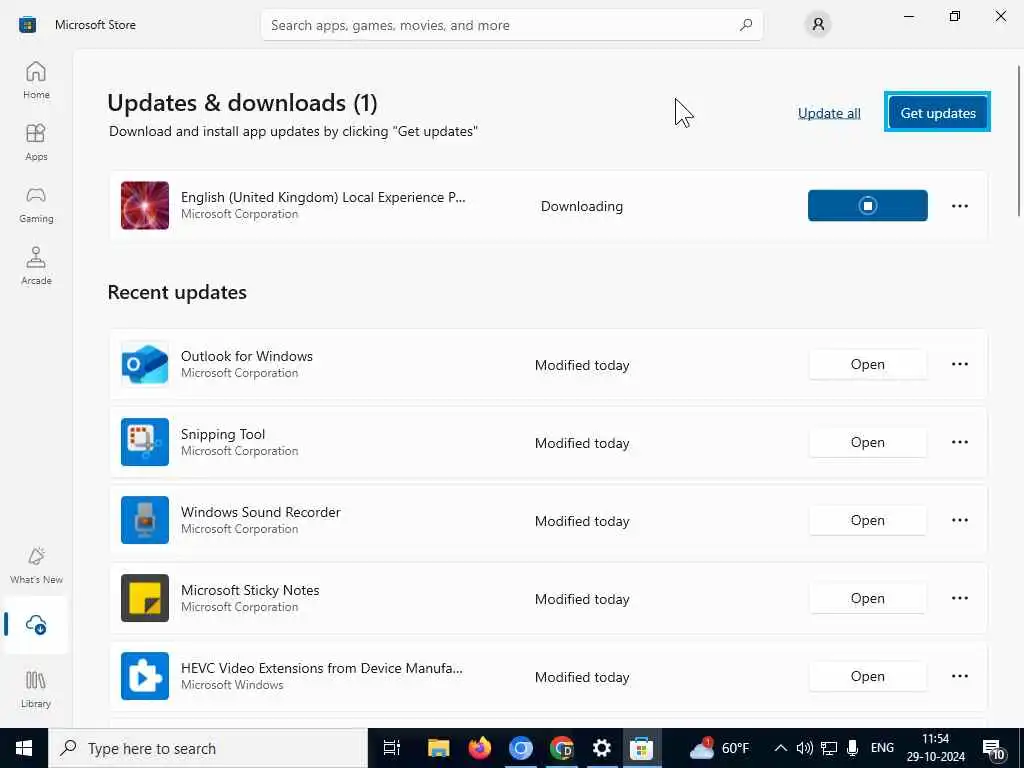Viewport: 1024px width, 768px height.
Task: Click the vertical scrollbar of the Store
Action: [1019, 140]
